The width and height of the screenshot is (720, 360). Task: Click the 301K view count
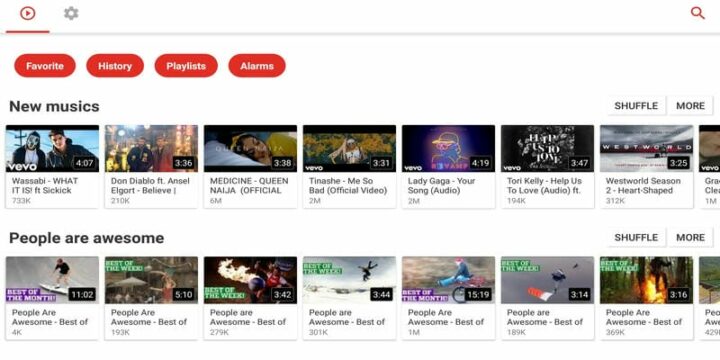pyautogui.click(x=318, y=332)
